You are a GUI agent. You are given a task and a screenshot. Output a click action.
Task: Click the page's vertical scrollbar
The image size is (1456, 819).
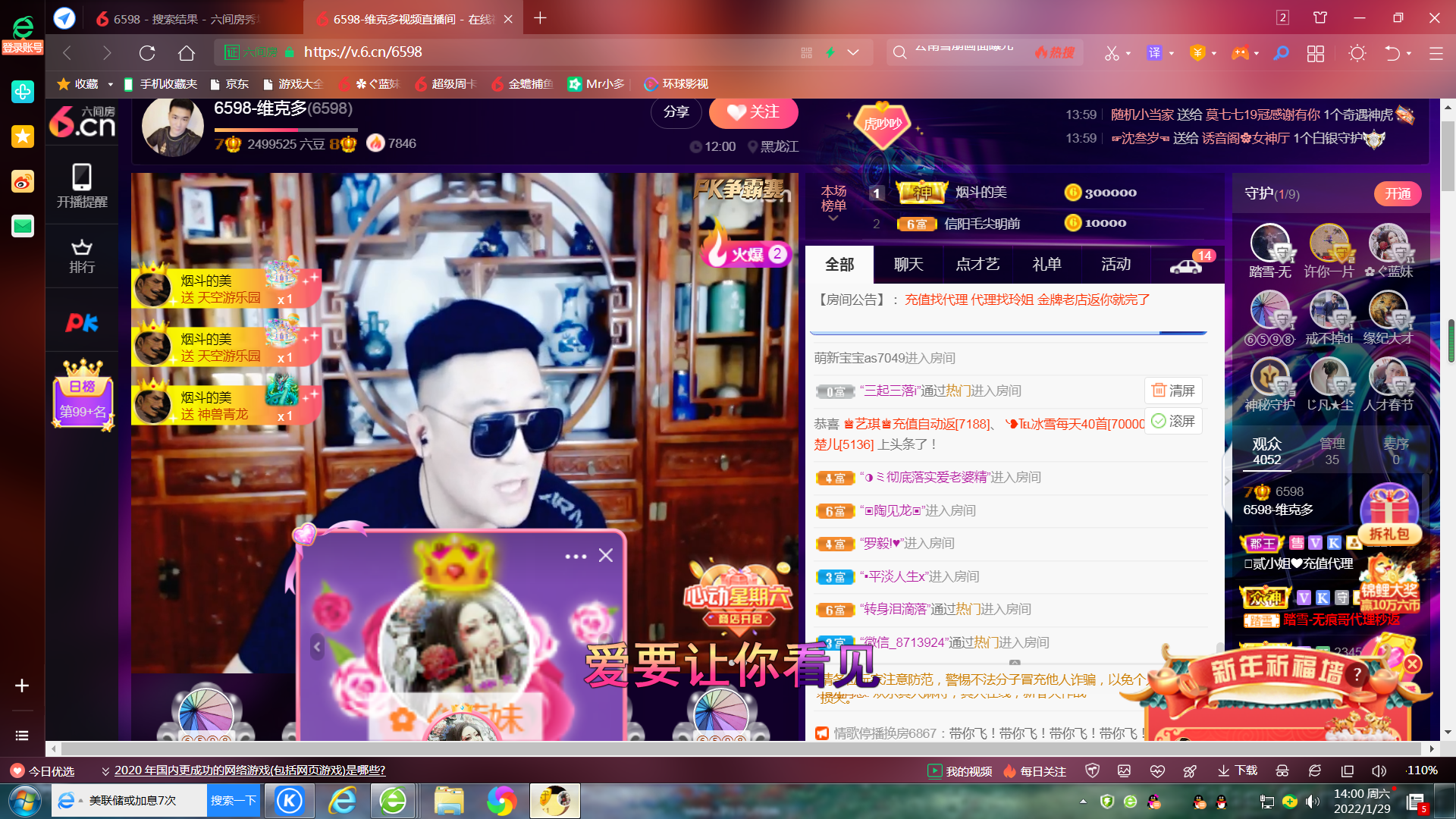tap(1448, 155)
